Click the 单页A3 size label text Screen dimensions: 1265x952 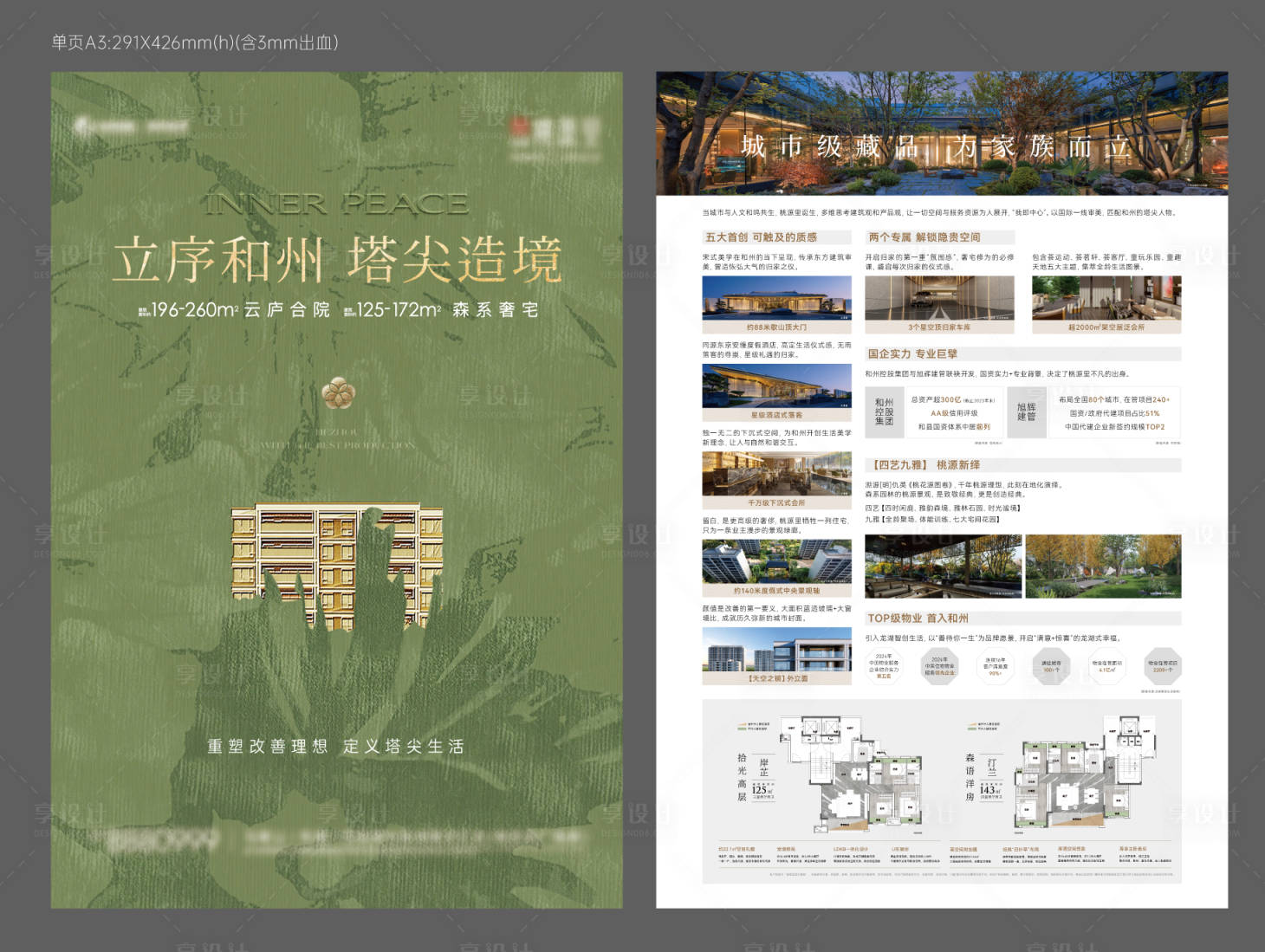pos(195,42)
